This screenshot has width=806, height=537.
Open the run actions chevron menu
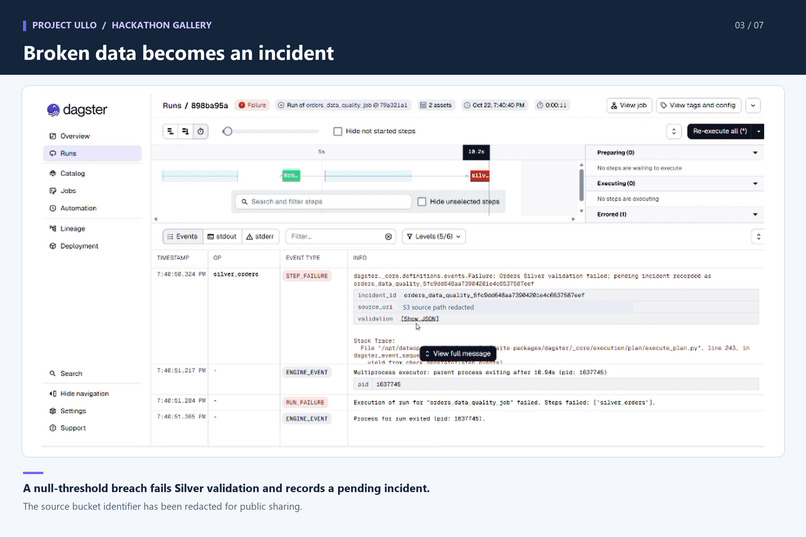coord(753,105)
